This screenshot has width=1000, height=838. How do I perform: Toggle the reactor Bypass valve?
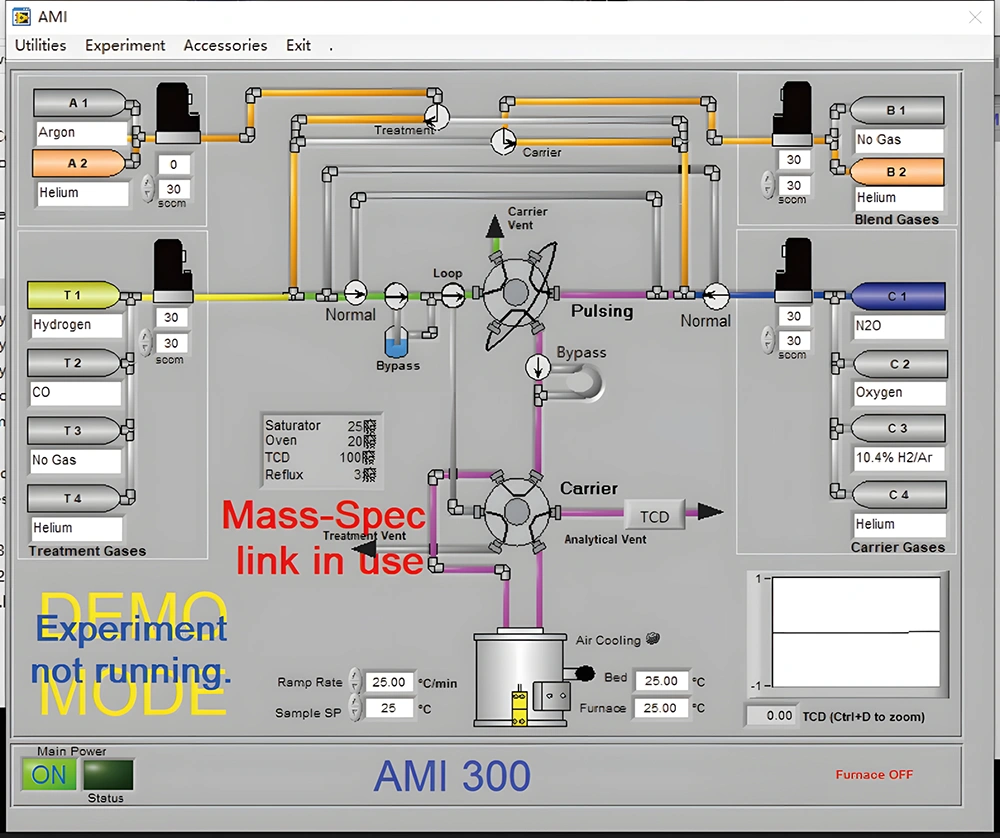(x=539, y=367)
